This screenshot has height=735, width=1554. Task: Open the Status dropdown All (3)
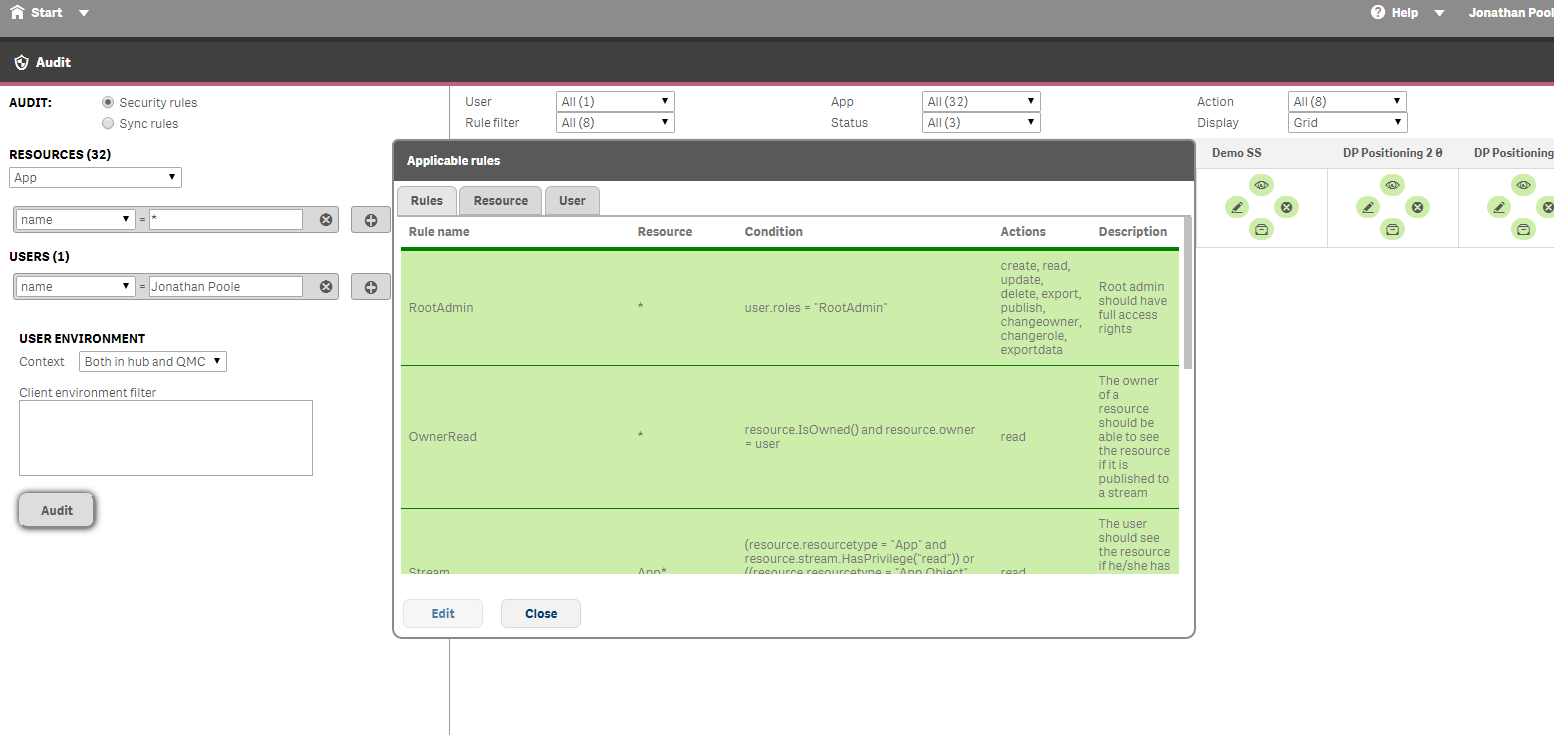coord(981,123)
